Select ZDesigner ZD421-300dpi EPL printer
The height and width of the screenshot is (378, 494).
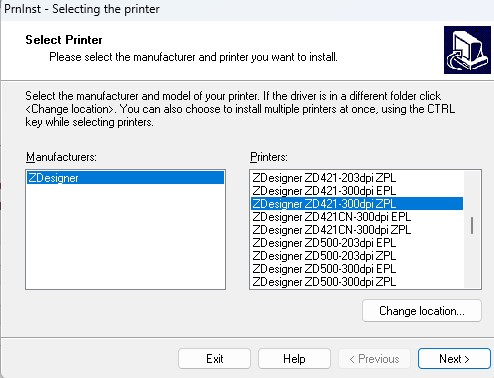(357, 191)
